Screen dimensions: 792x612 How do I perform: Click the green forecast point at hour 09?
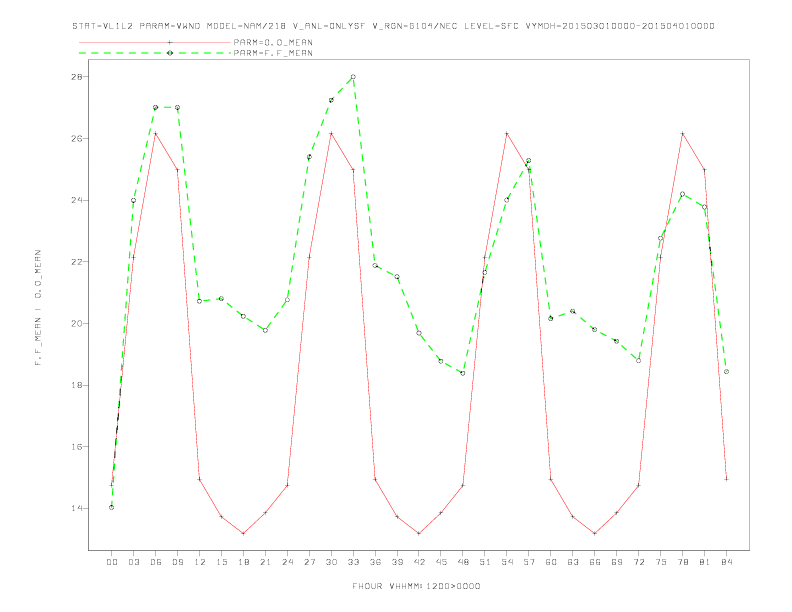click(177, 108)
